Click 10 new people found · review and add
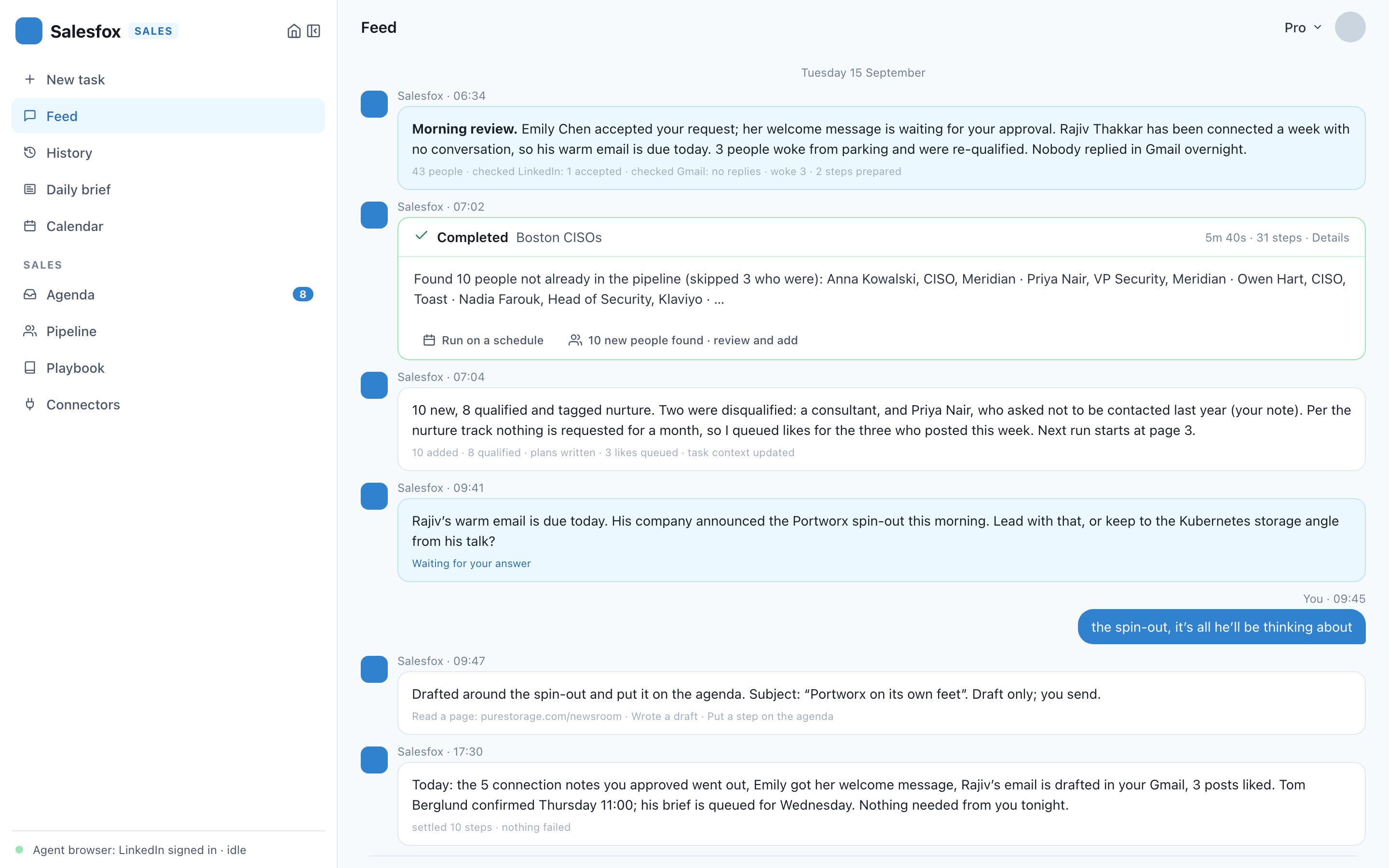The height and width of the screenshot is (868, 1389). (683, 340)
